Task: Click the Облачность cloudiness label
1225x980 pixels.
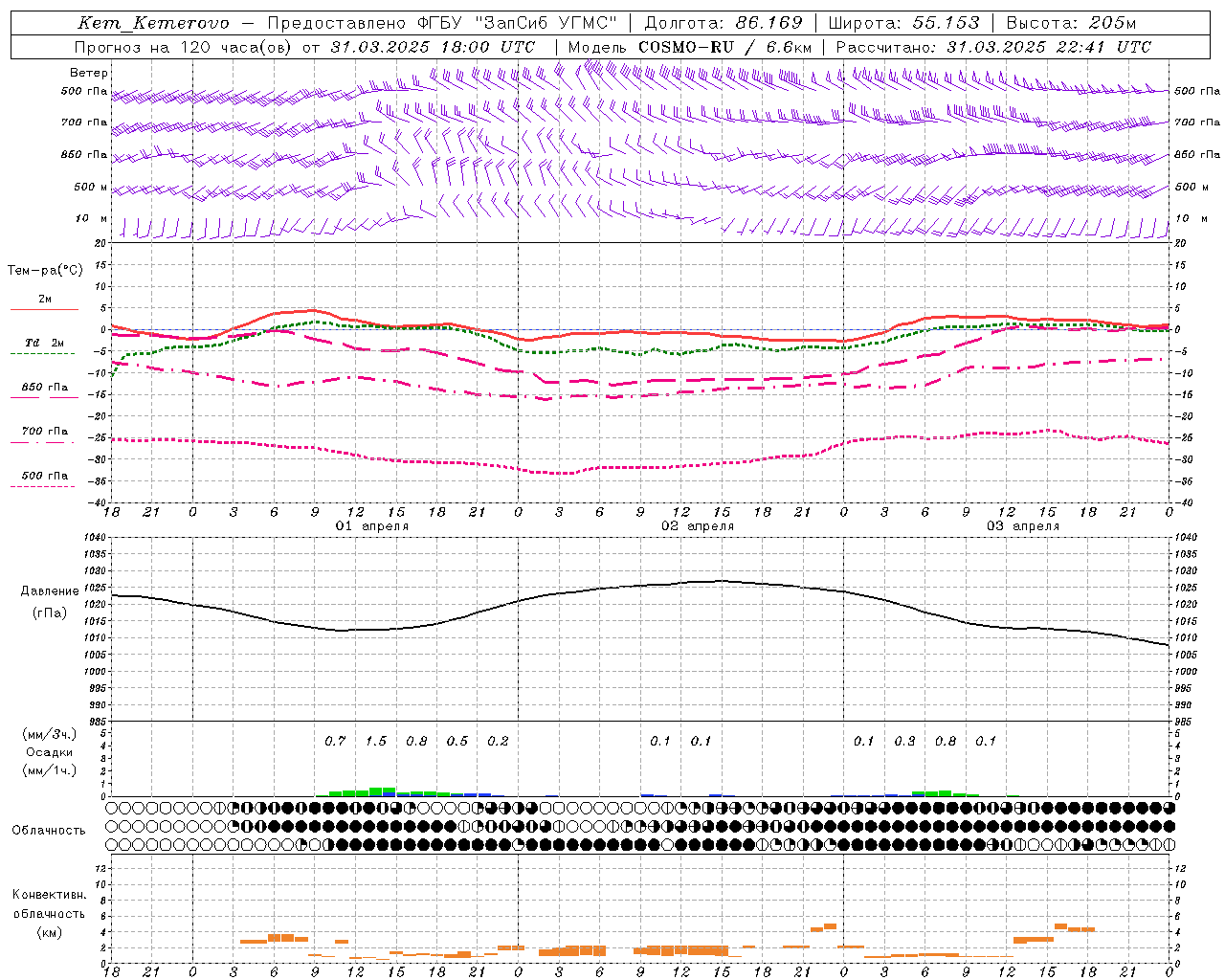Action: click(x=49, y=831)
